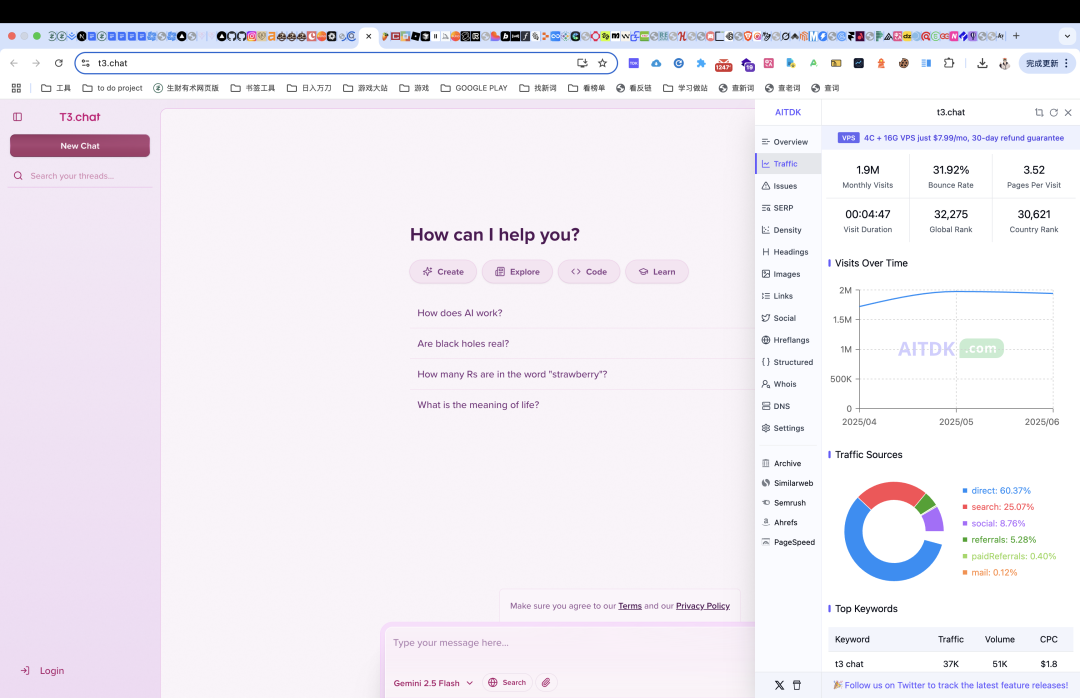
Task: Select the Create suggestion category
Action: (443, 271)
